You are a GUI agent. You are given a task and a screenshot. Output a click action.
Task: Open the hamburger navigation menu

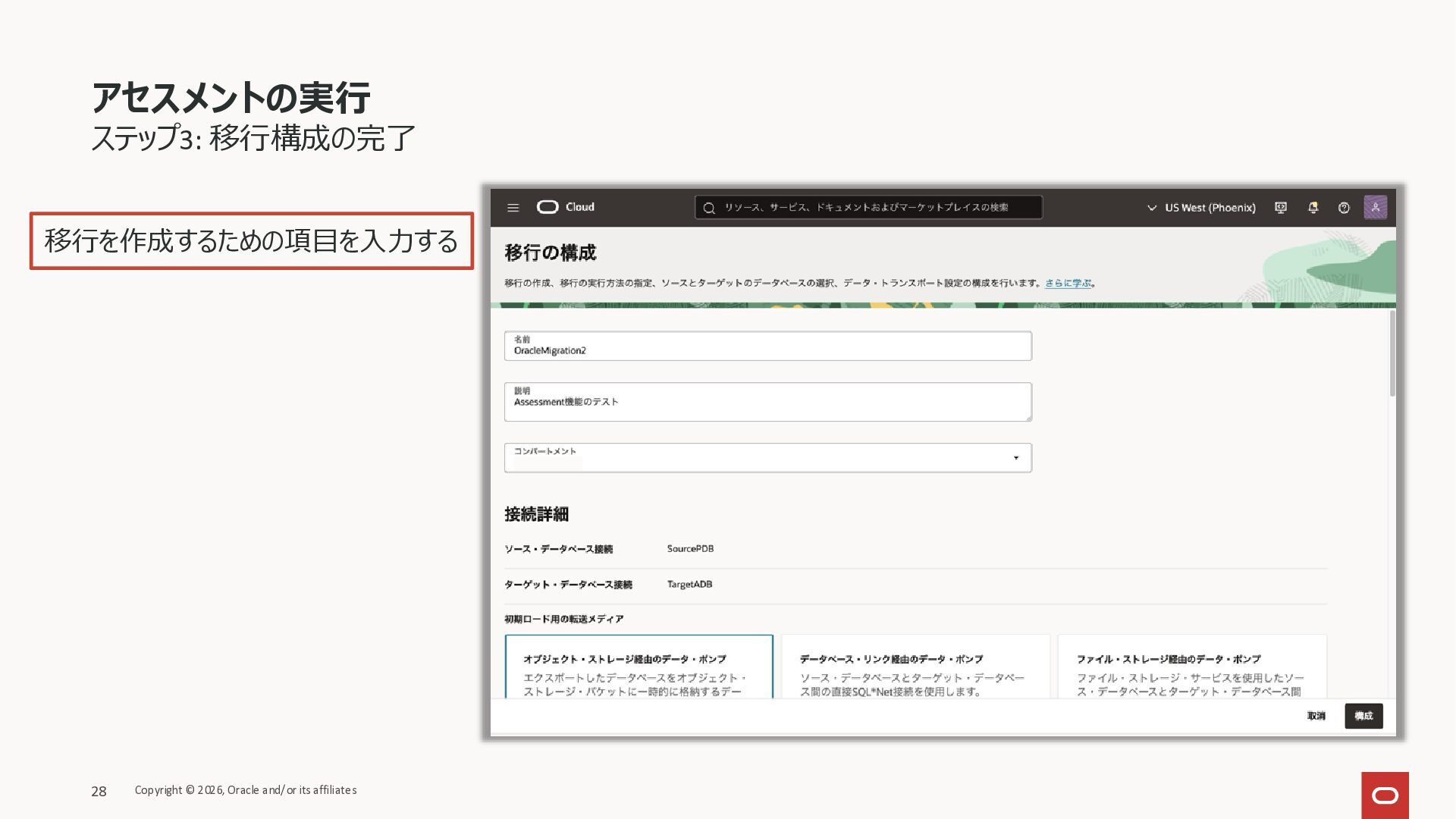point(513,208)
